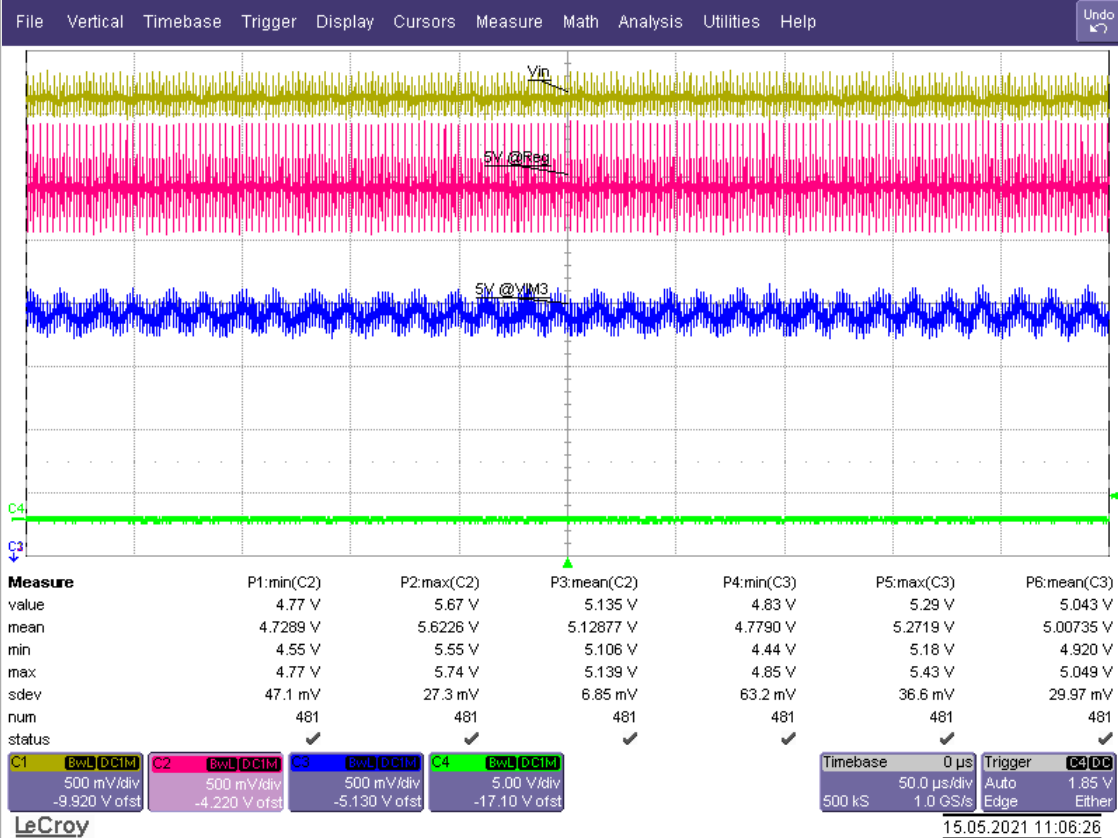Open the C1 channel descriptor box
1118x838 pixels.
[76, 782]
